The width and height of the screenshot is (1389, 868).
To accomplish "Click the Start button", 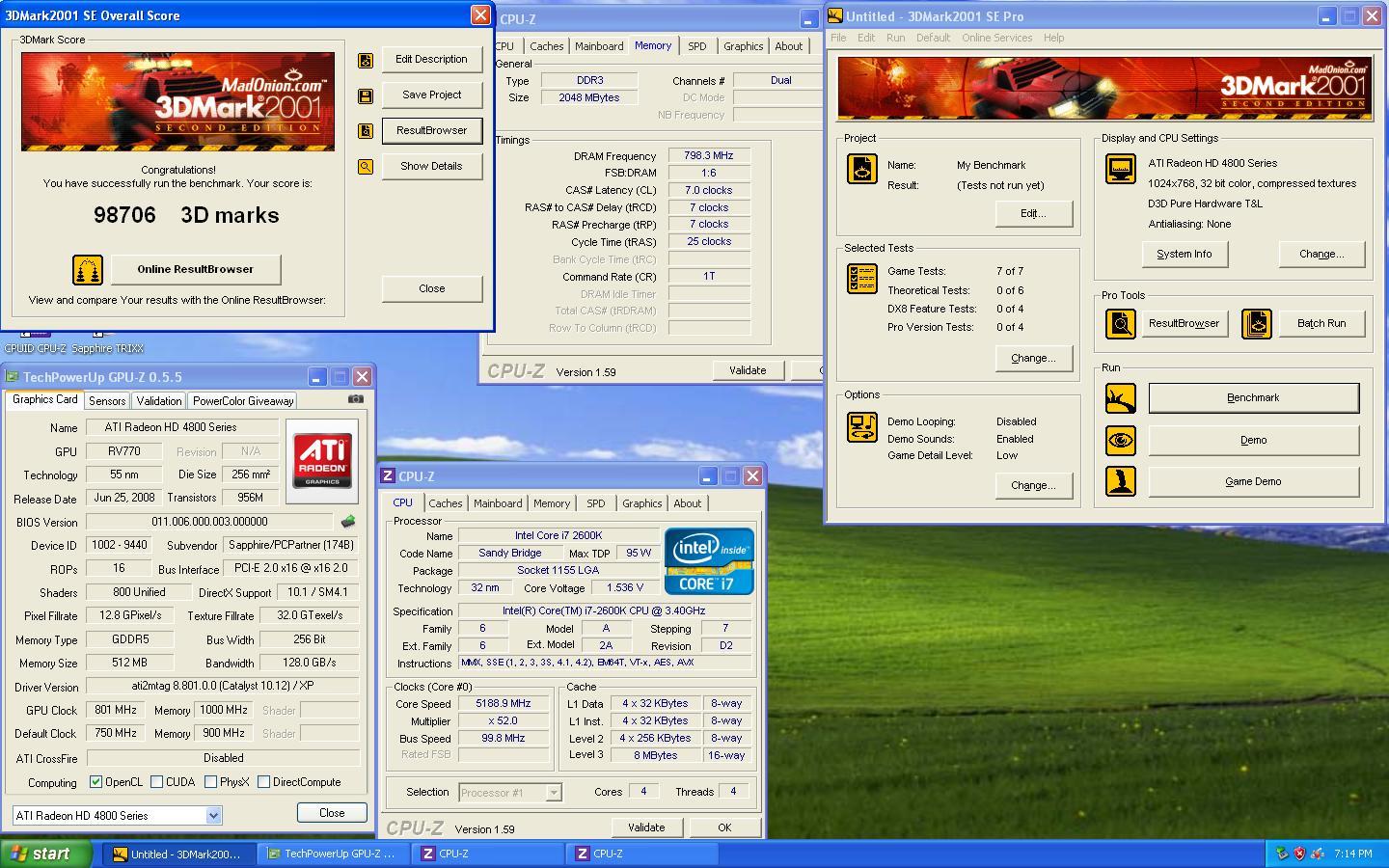I will (x=45, y=854).
